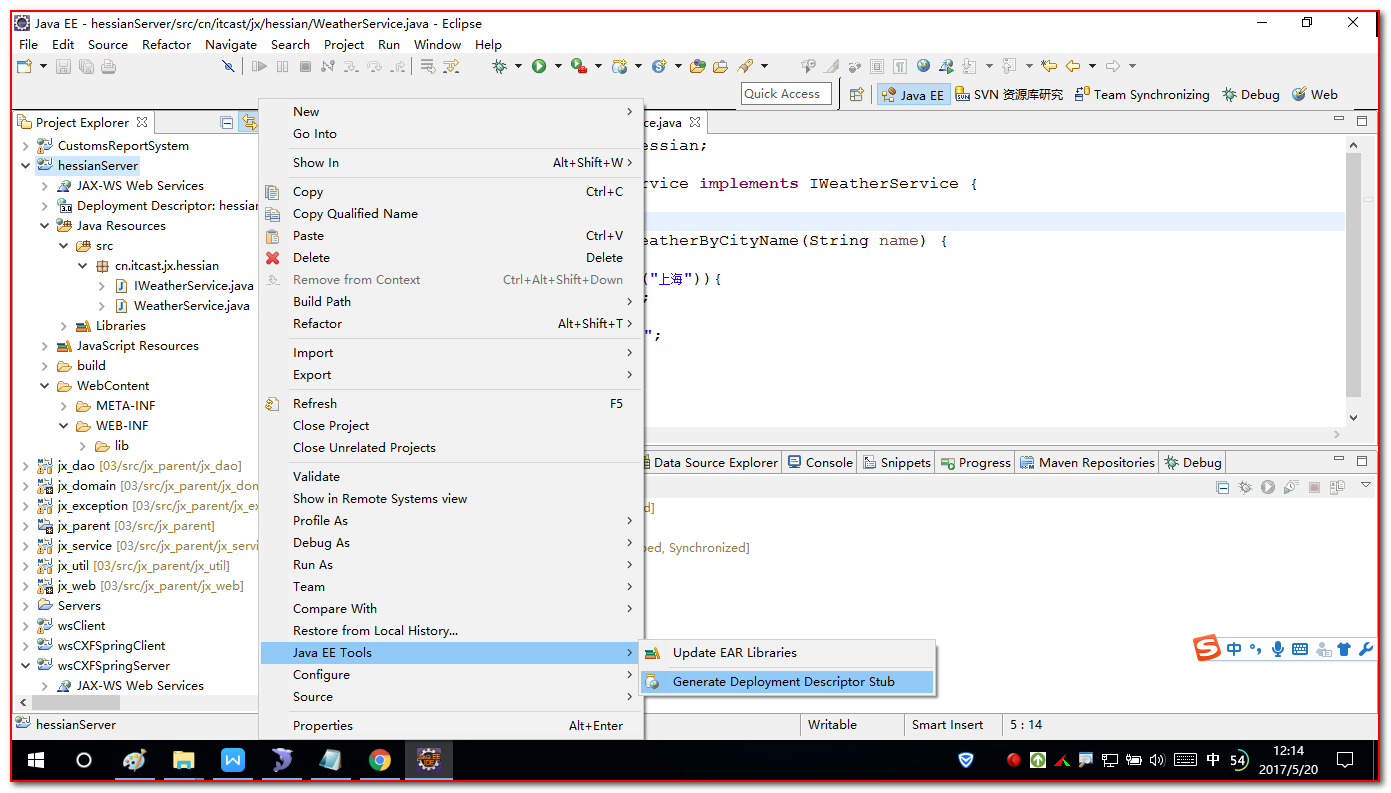Select the Progress tab
The image size is (1391, 793).
point(975,462)
